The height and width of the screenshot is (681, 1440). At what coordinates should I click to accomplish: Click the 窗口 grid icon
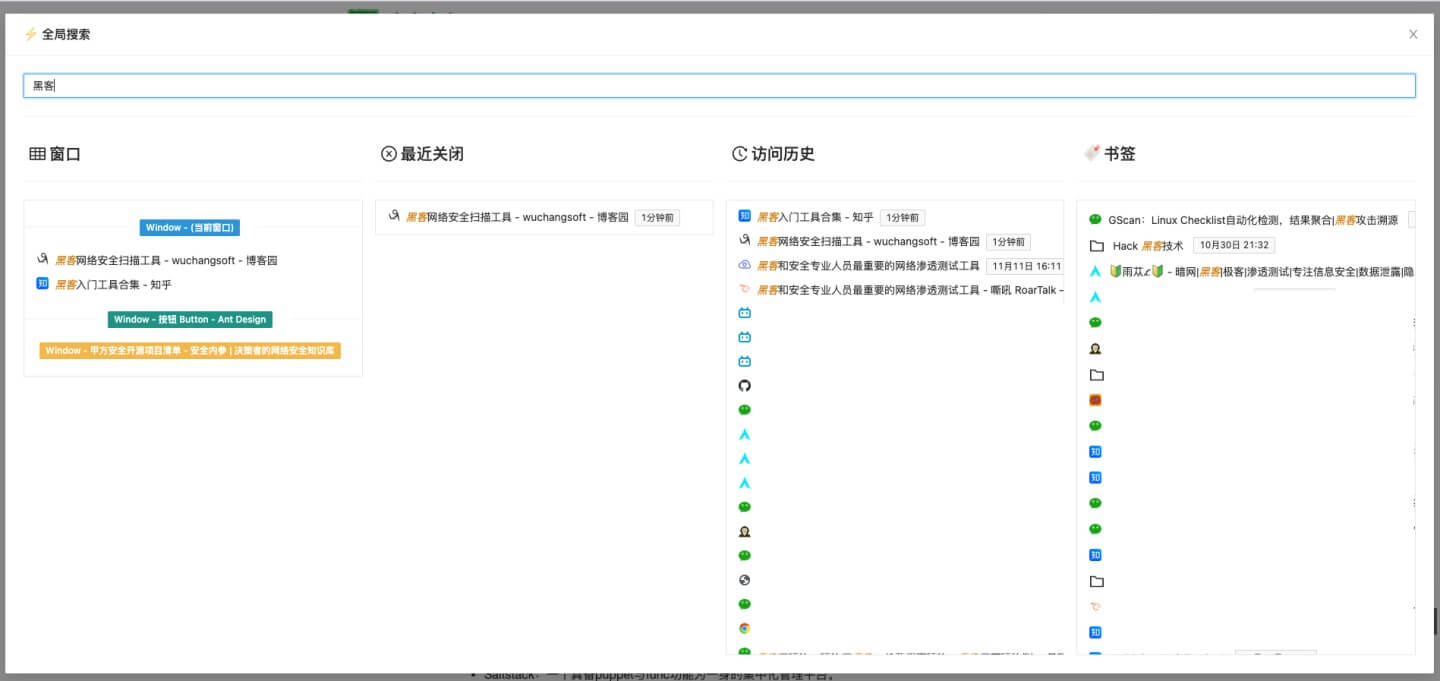coord(37,154)
